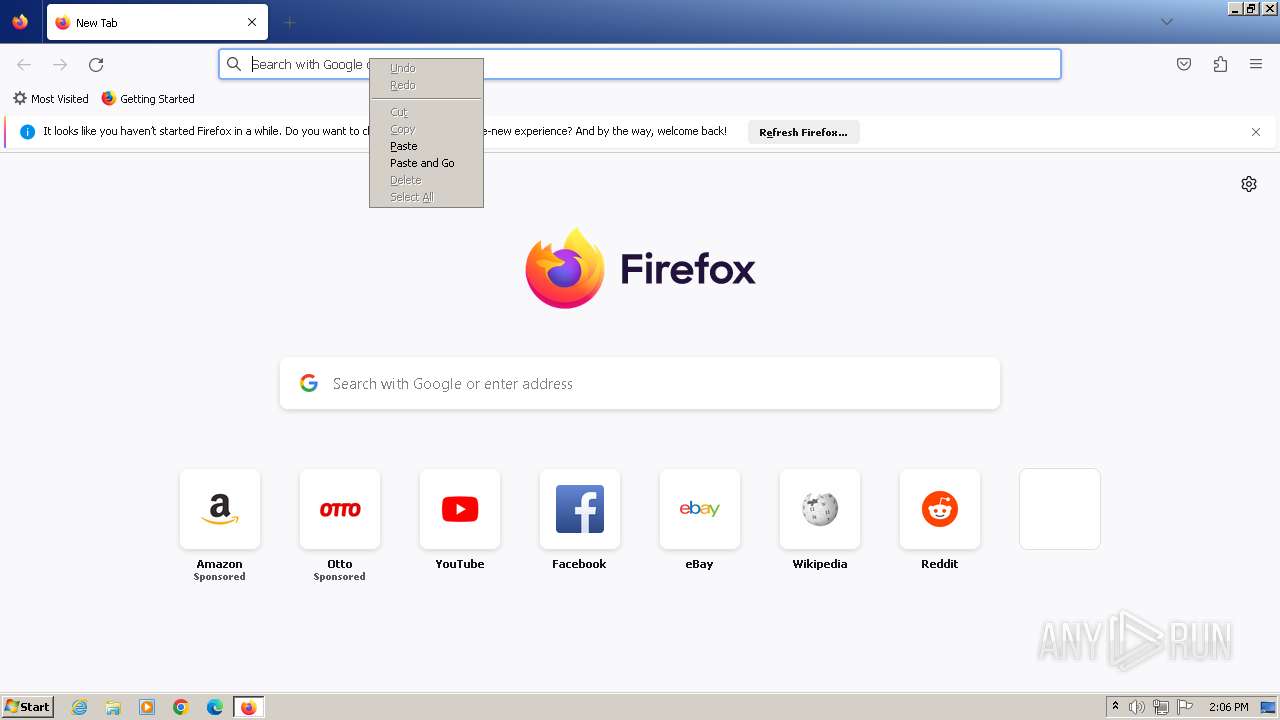The height and width of the screenshot is (720, 1280).
Task: Launch Chrome from taskbar
Action: click(181, 707)
